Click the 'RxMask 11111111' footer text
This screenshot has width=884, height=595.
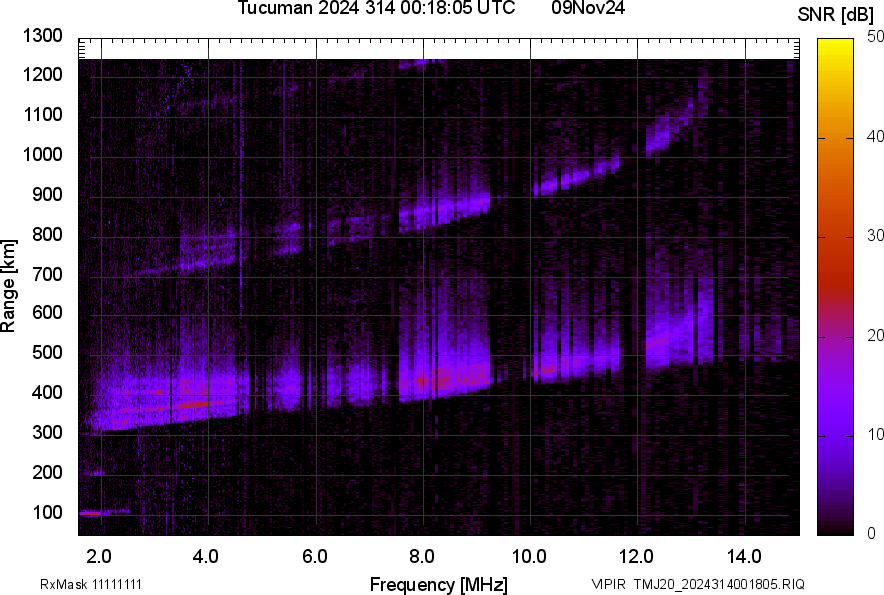[91, 584]
